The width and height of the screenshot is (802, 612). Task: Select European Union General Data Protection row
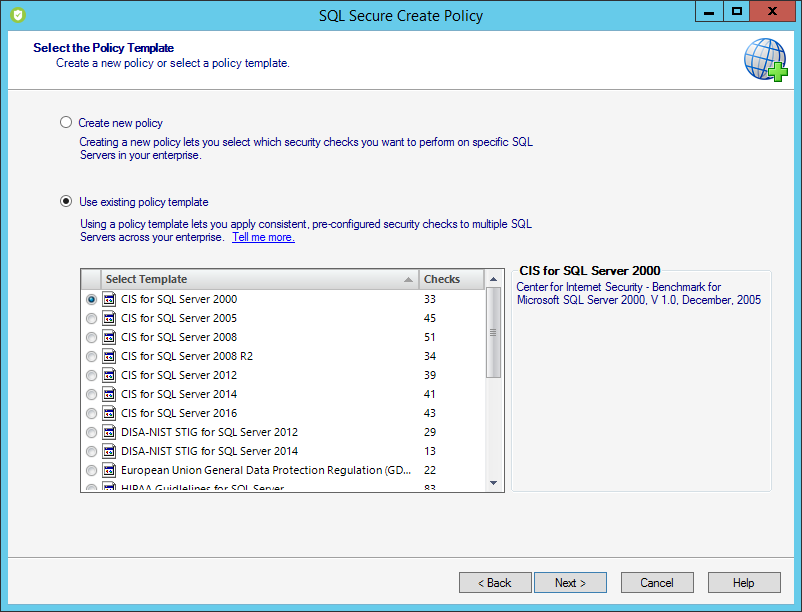pos(283,470)
